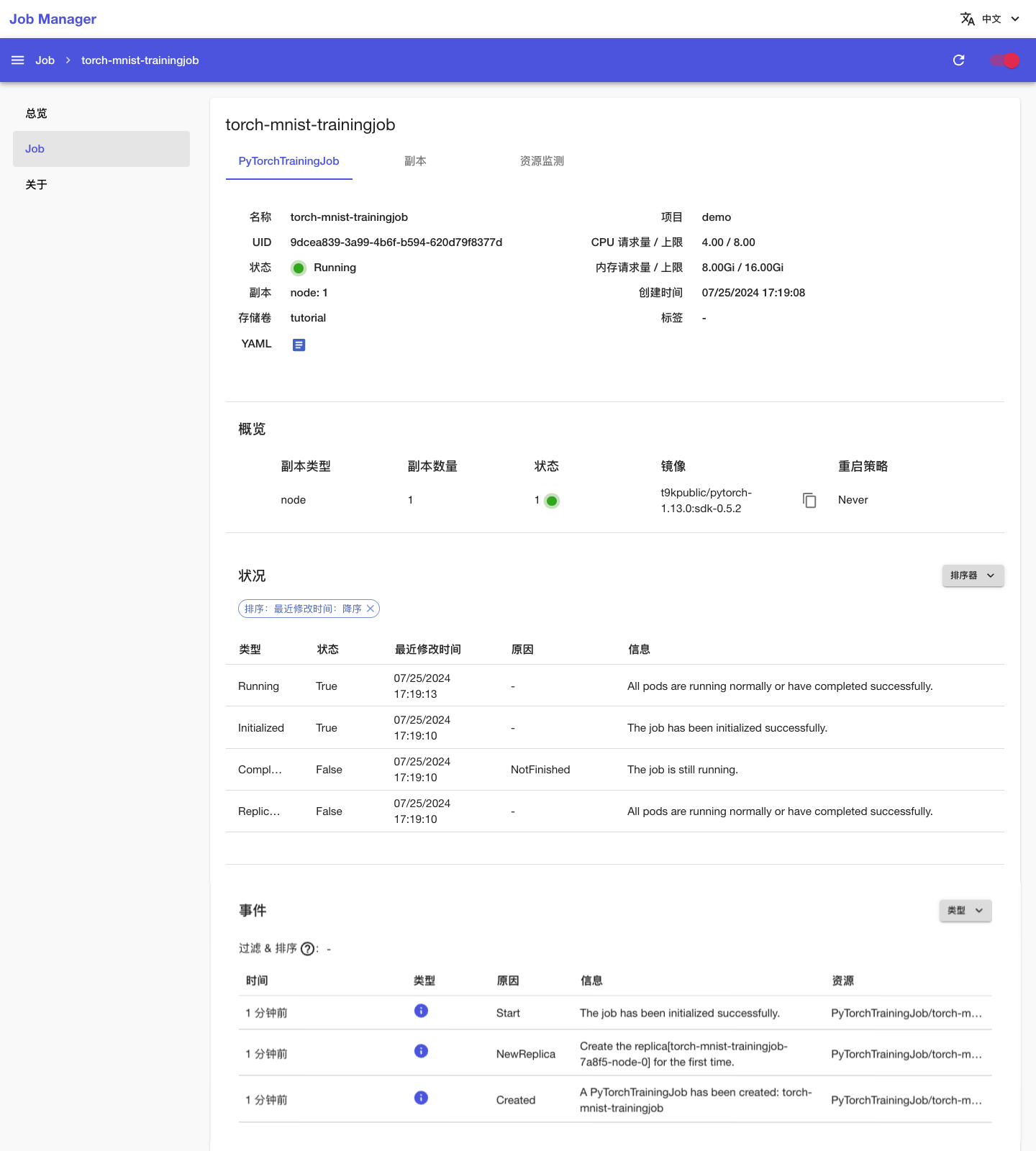Click the 资源 column header in events
Screen dimensions: 1036x1151
click(x=842, y=981)
